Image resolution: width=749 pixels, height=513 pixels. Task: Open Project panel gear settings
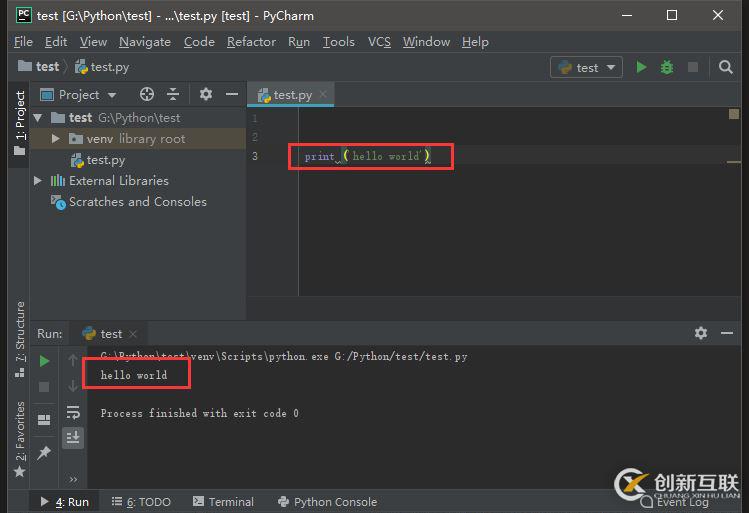click(206, 94)
